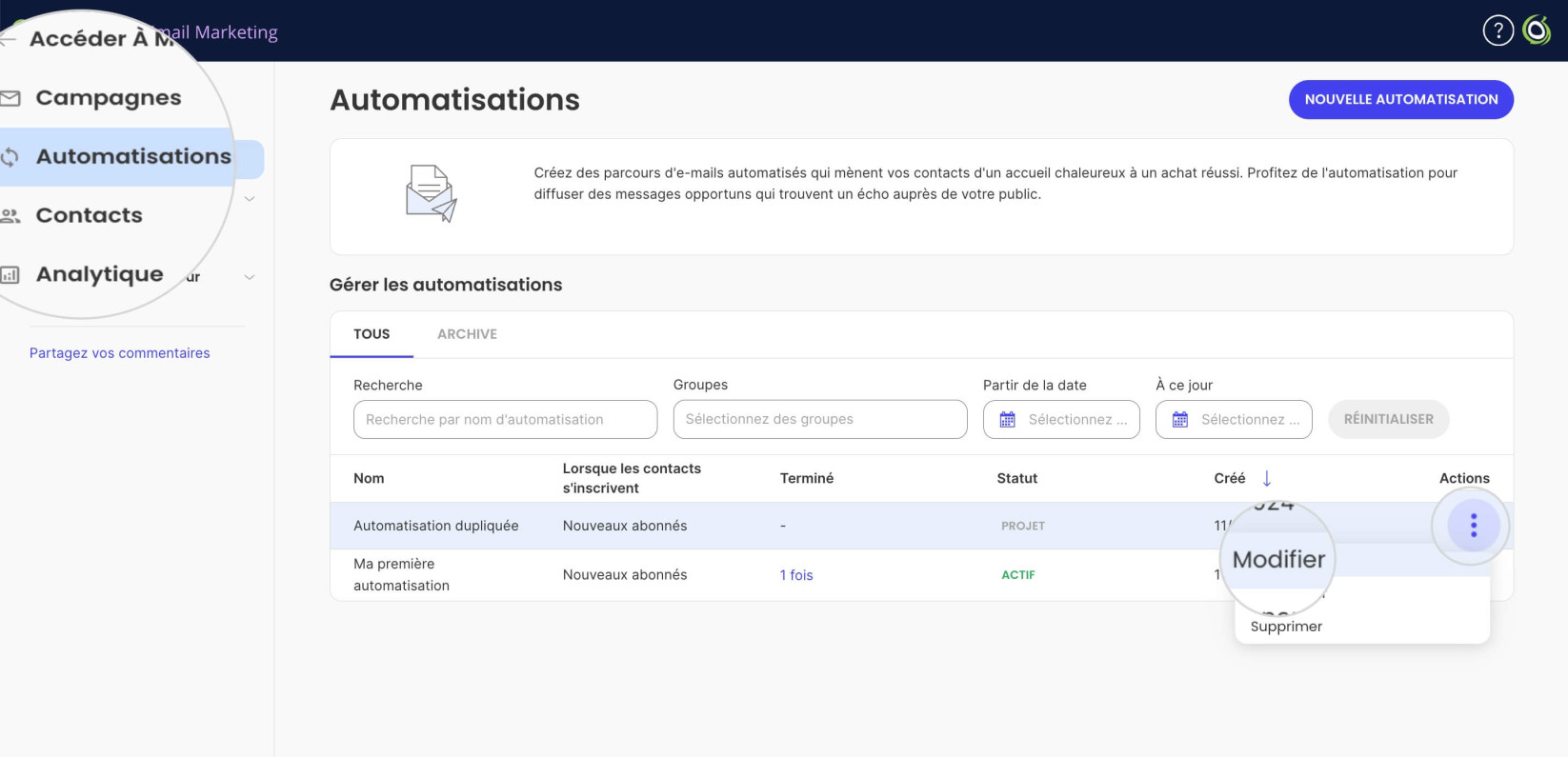
Task: Open Campagnes in the sidebar
Action: pos(109,98)
